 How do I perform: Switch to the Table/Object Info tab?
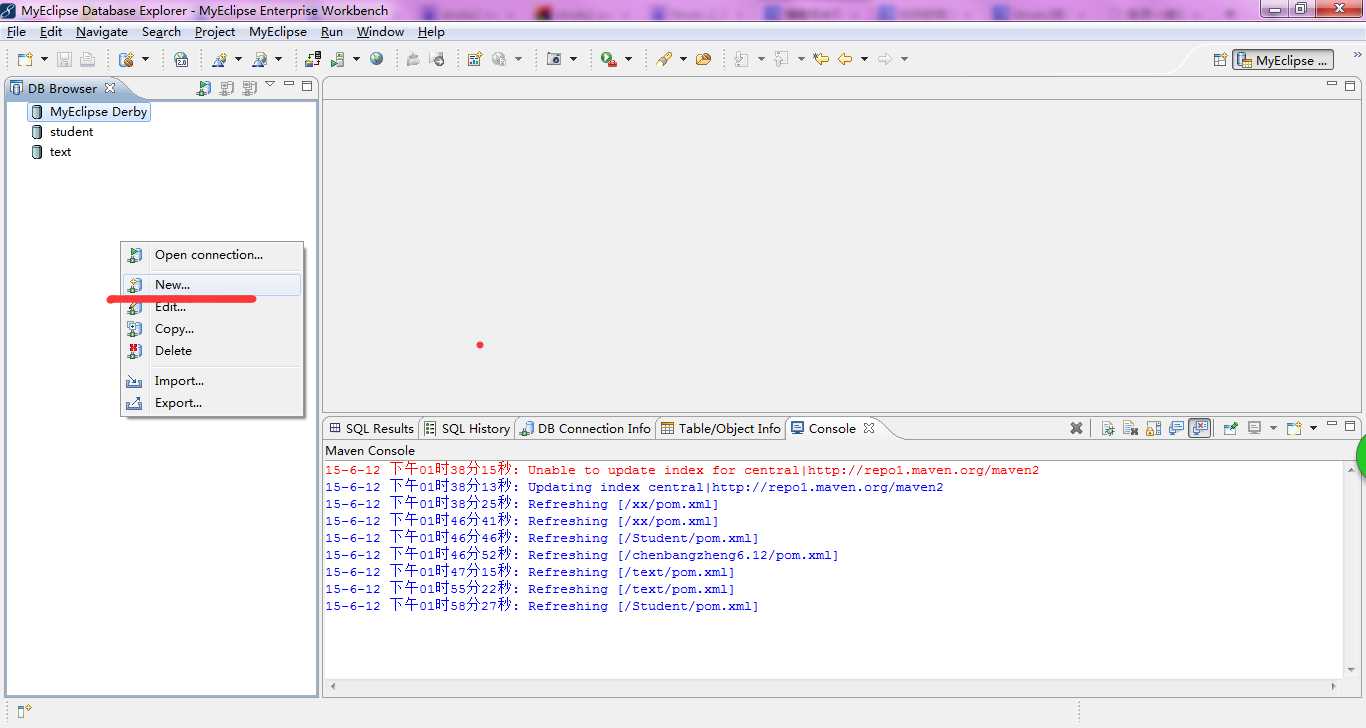(x=721, y=428)
